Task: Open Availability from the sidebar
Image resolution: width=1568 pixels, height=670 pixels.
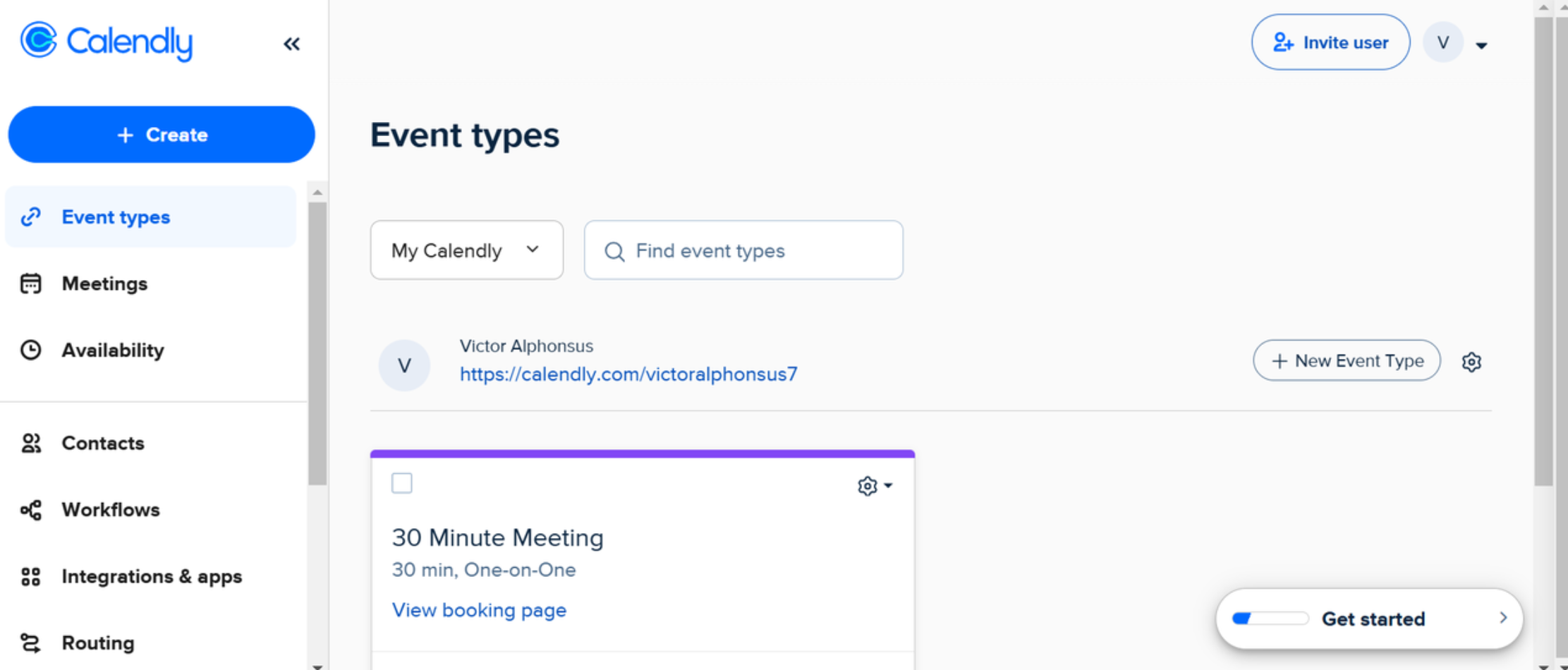Action: (x=113, y=350)
